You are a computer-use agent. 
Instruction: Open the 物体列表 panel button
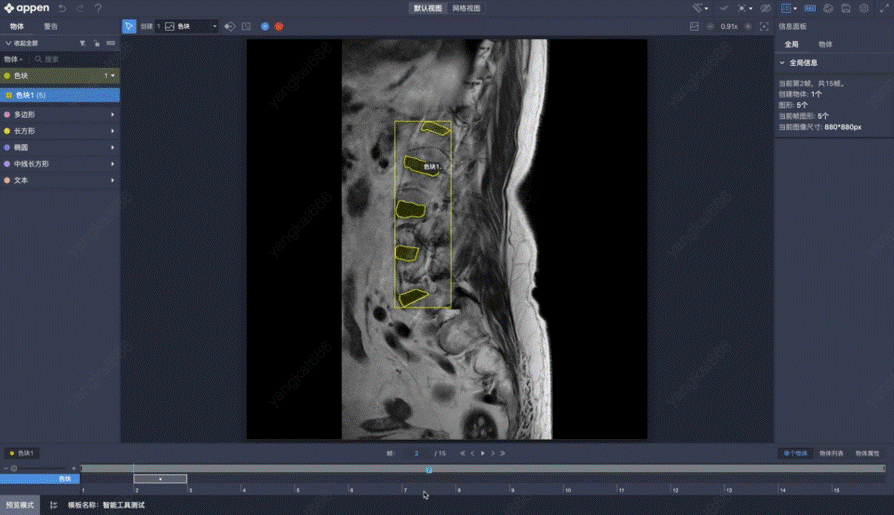(831, 453)
